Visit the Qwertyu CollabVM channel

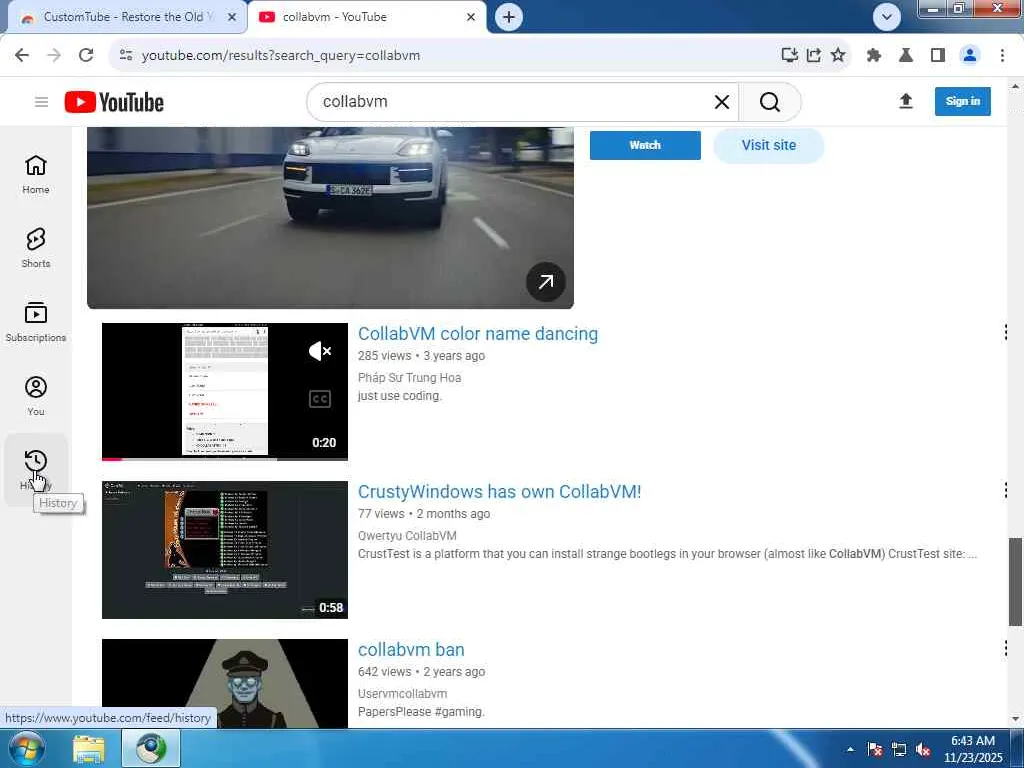[x=407, y=536]
